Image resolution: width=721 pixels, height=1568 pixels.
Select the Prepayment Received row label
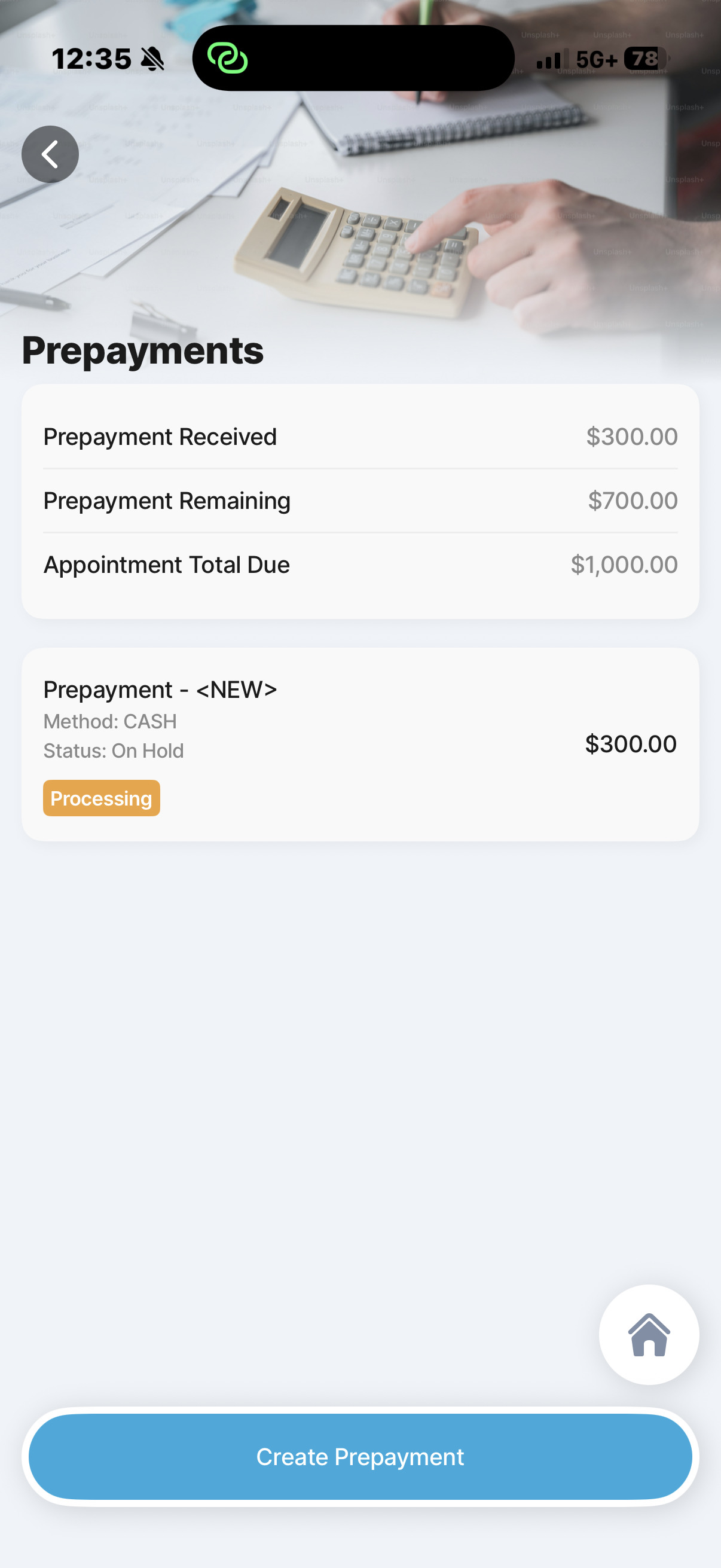tap(160, 437)
